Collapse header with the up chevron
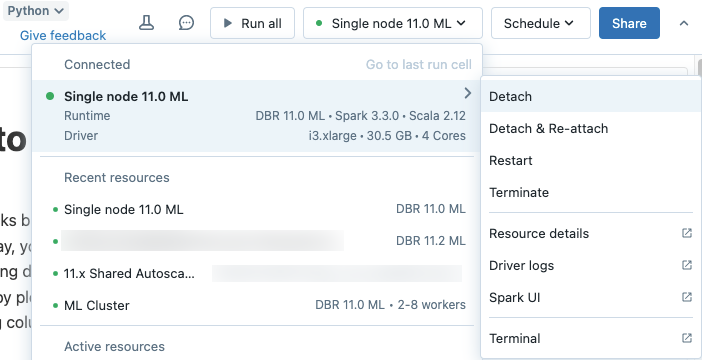Screen dimensions: 702x360 pyautogui.click(x=684, y=23)
